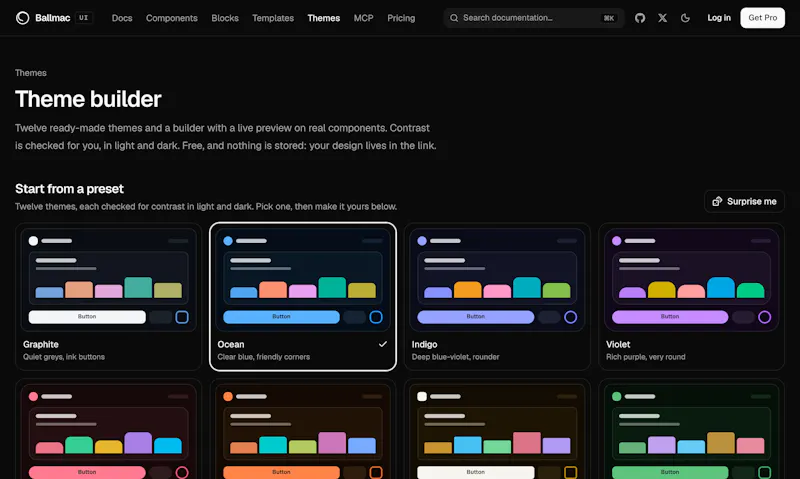Open the Themes menu item

coord(323,18)
